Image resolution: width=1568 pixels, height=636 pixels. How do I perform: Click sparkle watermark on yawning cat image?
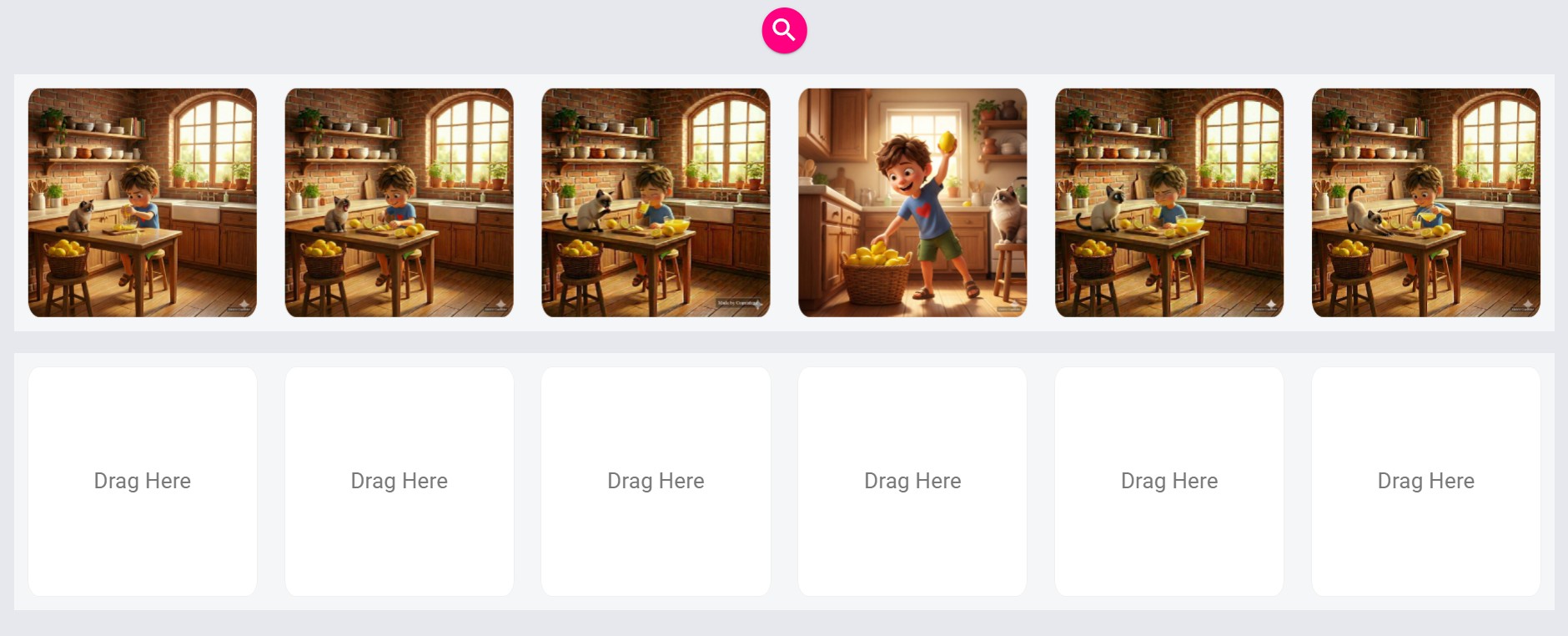(500, 305)
